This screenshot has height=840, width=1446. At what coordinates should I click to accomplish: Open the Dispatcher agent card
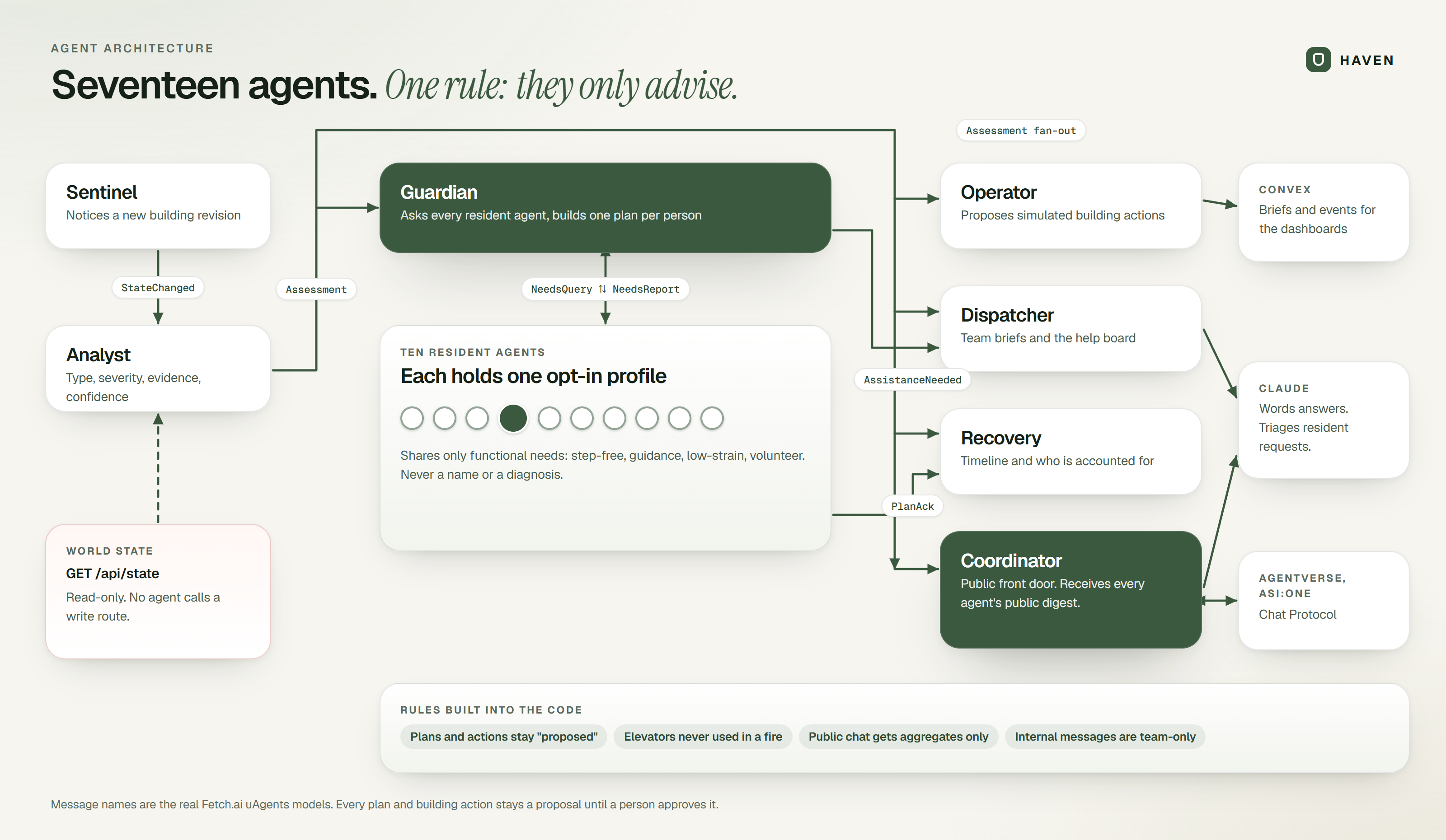(x=1071, y=328)
